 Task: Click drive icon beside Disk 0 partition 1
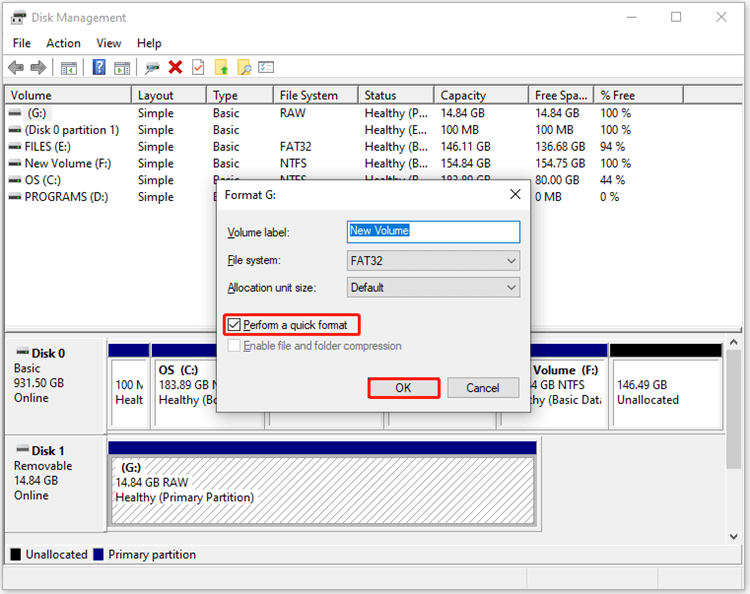pyautogui.click(x=15, y=130)
